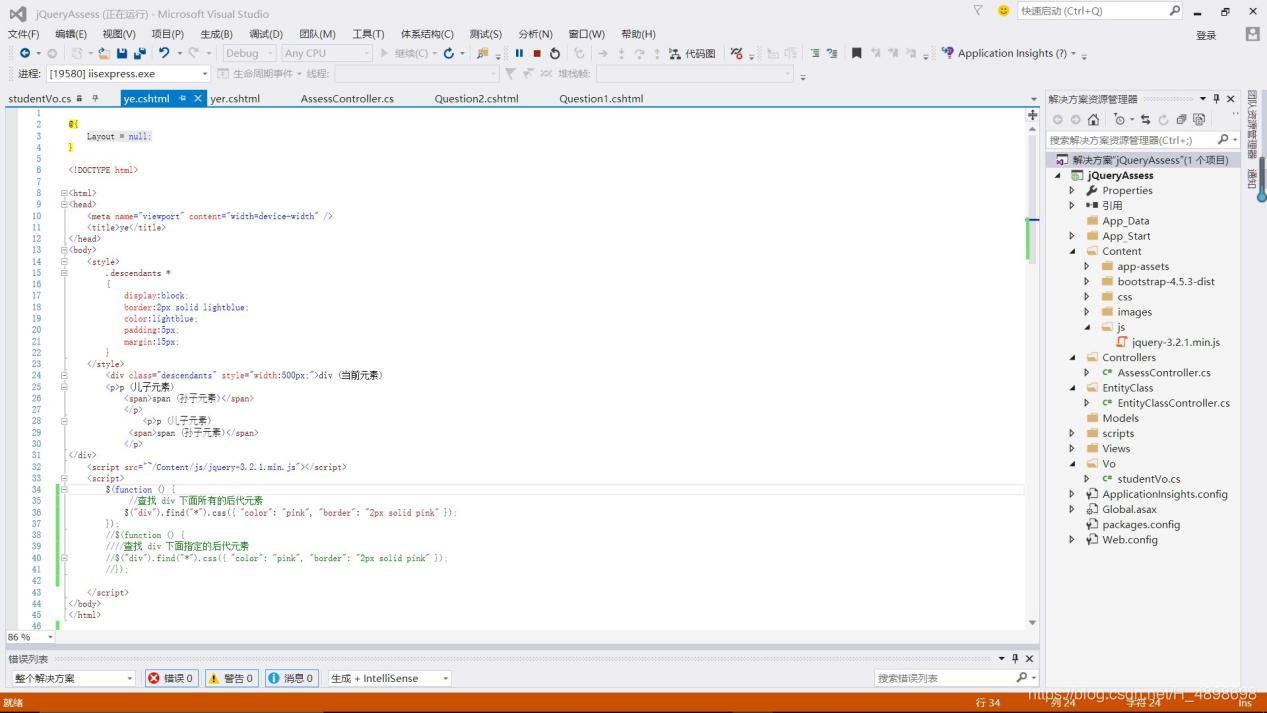1267x713 pixels.
Task: Open pending changes filter clock icon
Action: (x=1120, y=119)
